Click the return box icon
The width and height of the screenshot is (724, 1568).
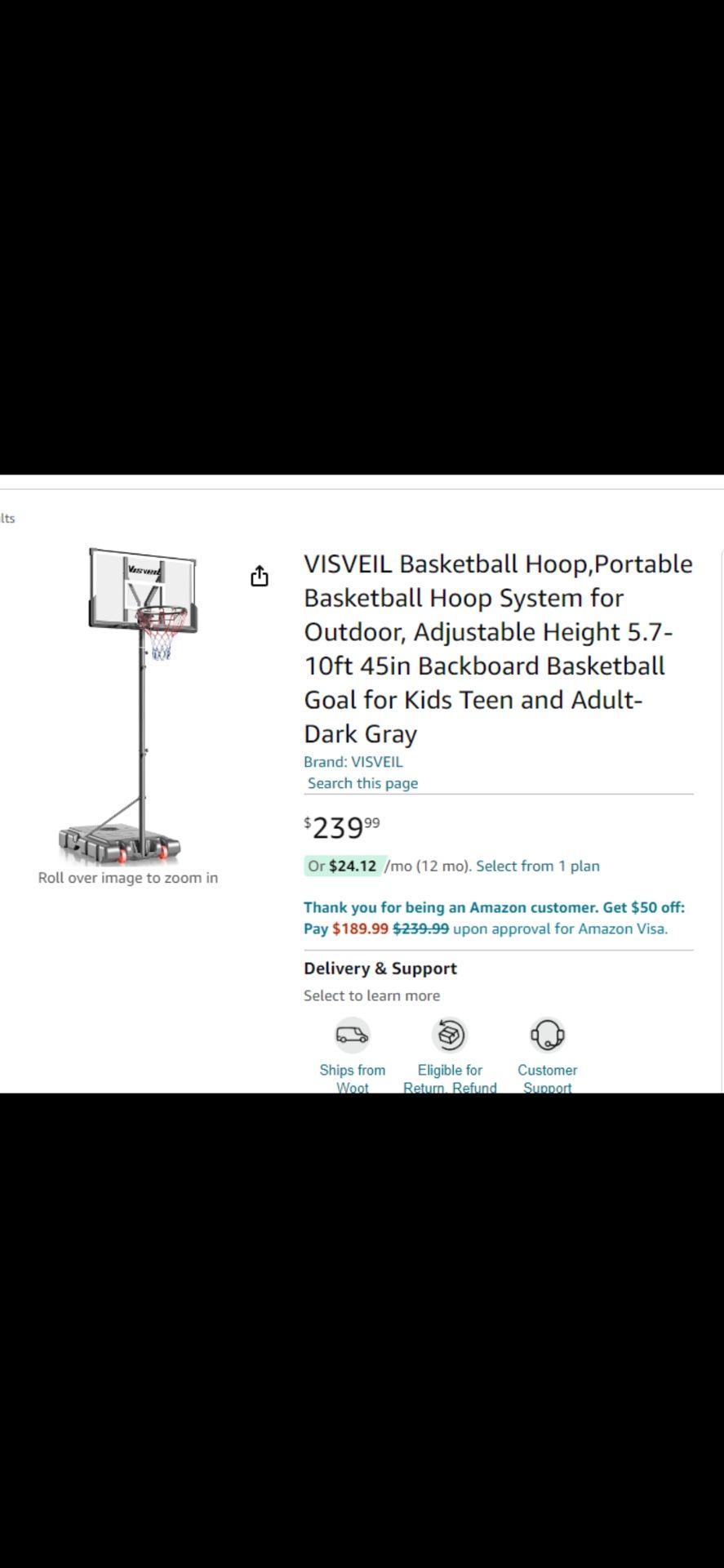[450, 1035]
